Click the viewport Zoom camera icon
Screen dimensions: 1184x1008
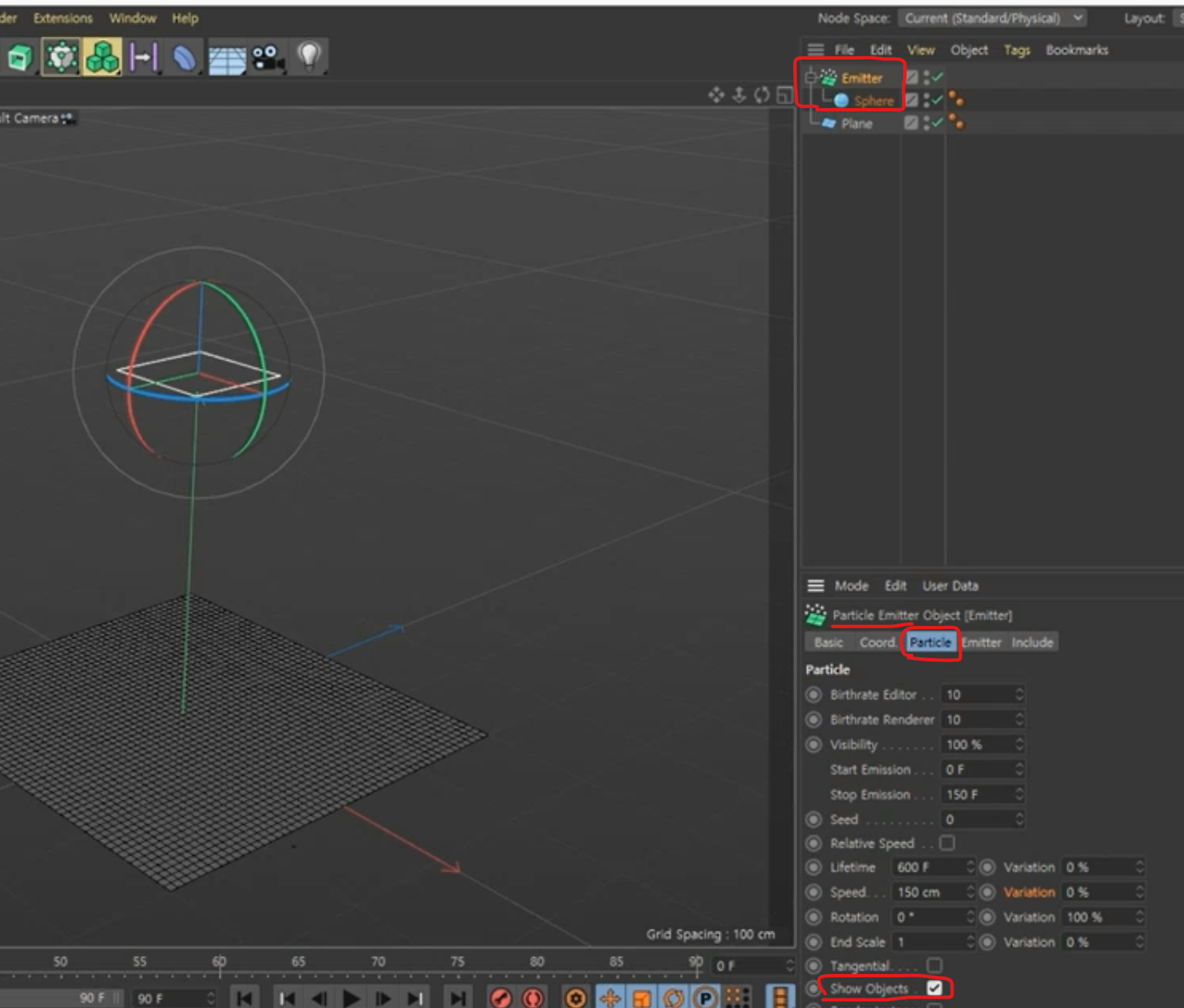739,94
